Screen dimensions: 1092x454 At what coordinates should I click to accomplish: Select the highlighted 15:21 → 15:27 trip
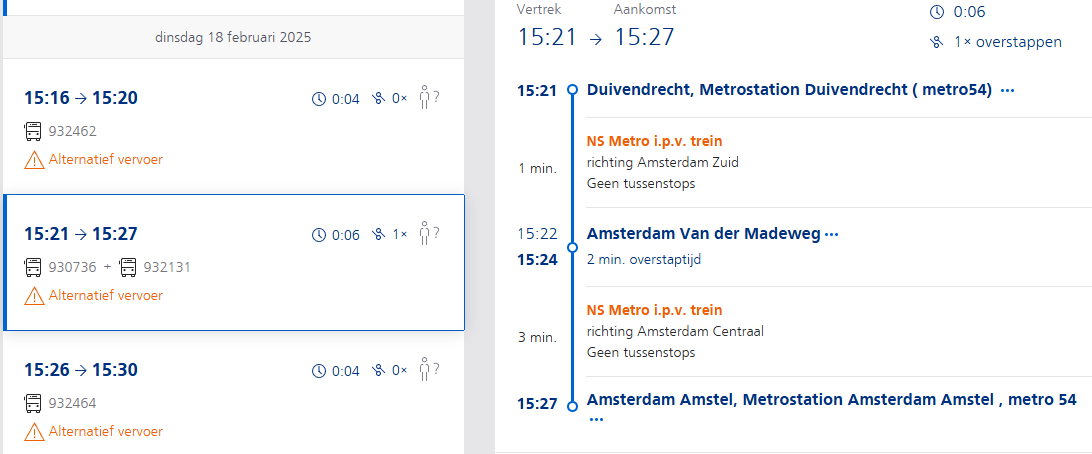tap(234, 263)
